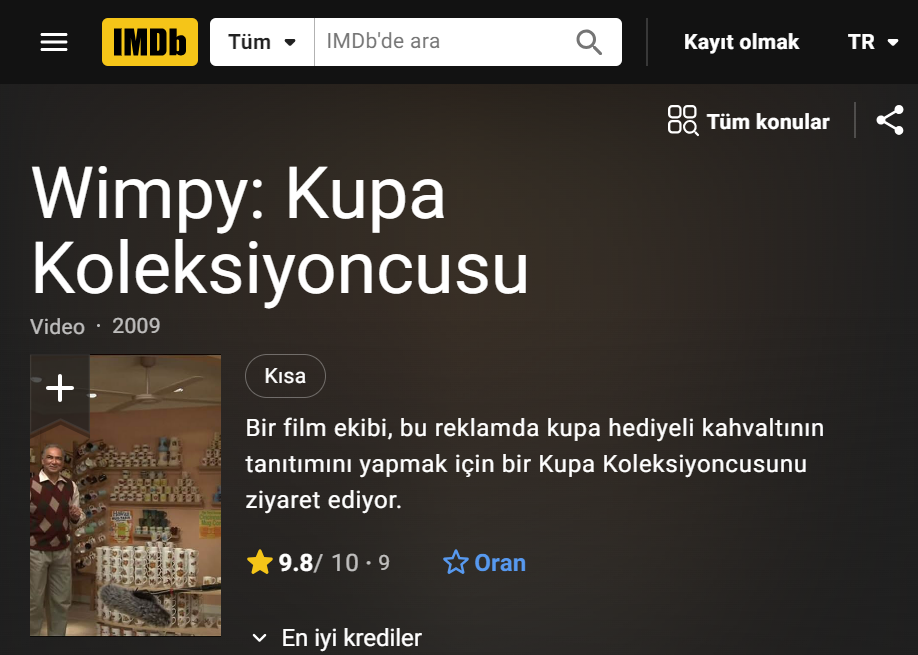Expand the En iyi krediler chevron
The image size is (918, 655).
tap(259, 638)
